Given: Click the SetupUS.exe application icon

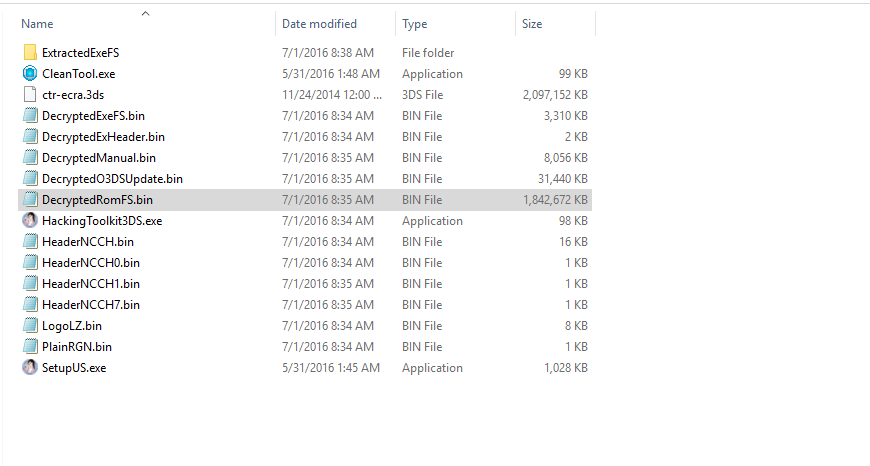Looking at the screenshot, I should click(29, 367).
